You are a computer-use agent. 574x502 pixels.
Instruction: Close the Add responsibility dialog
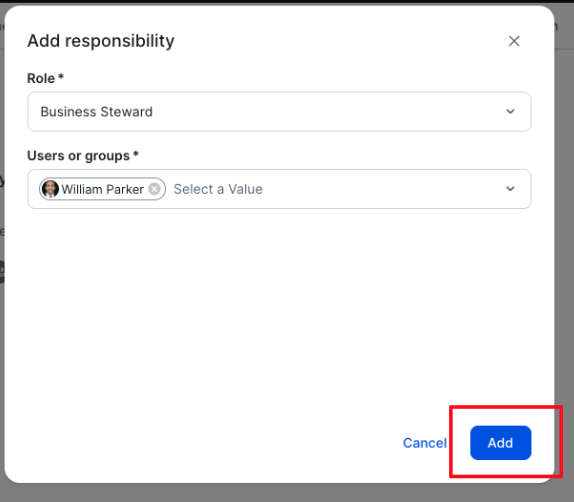[514, 41]
